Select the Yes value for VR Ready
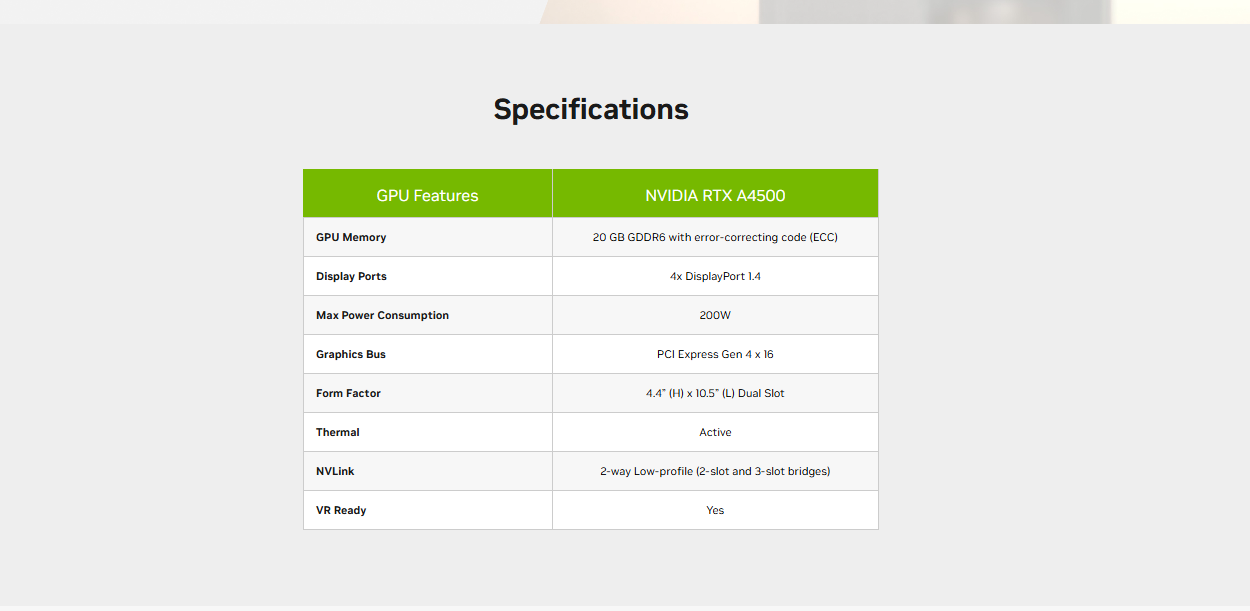The width and height of the screenshot is (1250, 611). tap(715, 510)
